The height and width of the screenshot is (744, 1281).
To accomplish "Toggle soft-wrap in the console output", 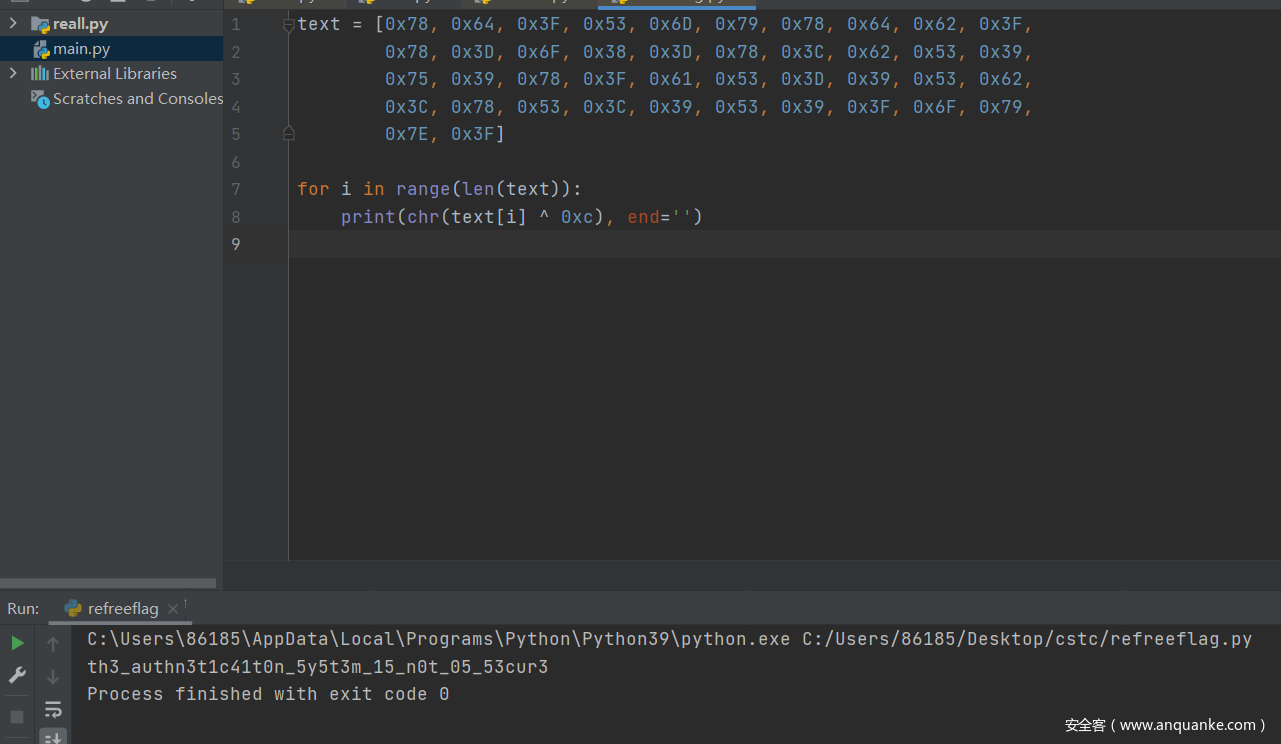I will click(x=53, y=710).
